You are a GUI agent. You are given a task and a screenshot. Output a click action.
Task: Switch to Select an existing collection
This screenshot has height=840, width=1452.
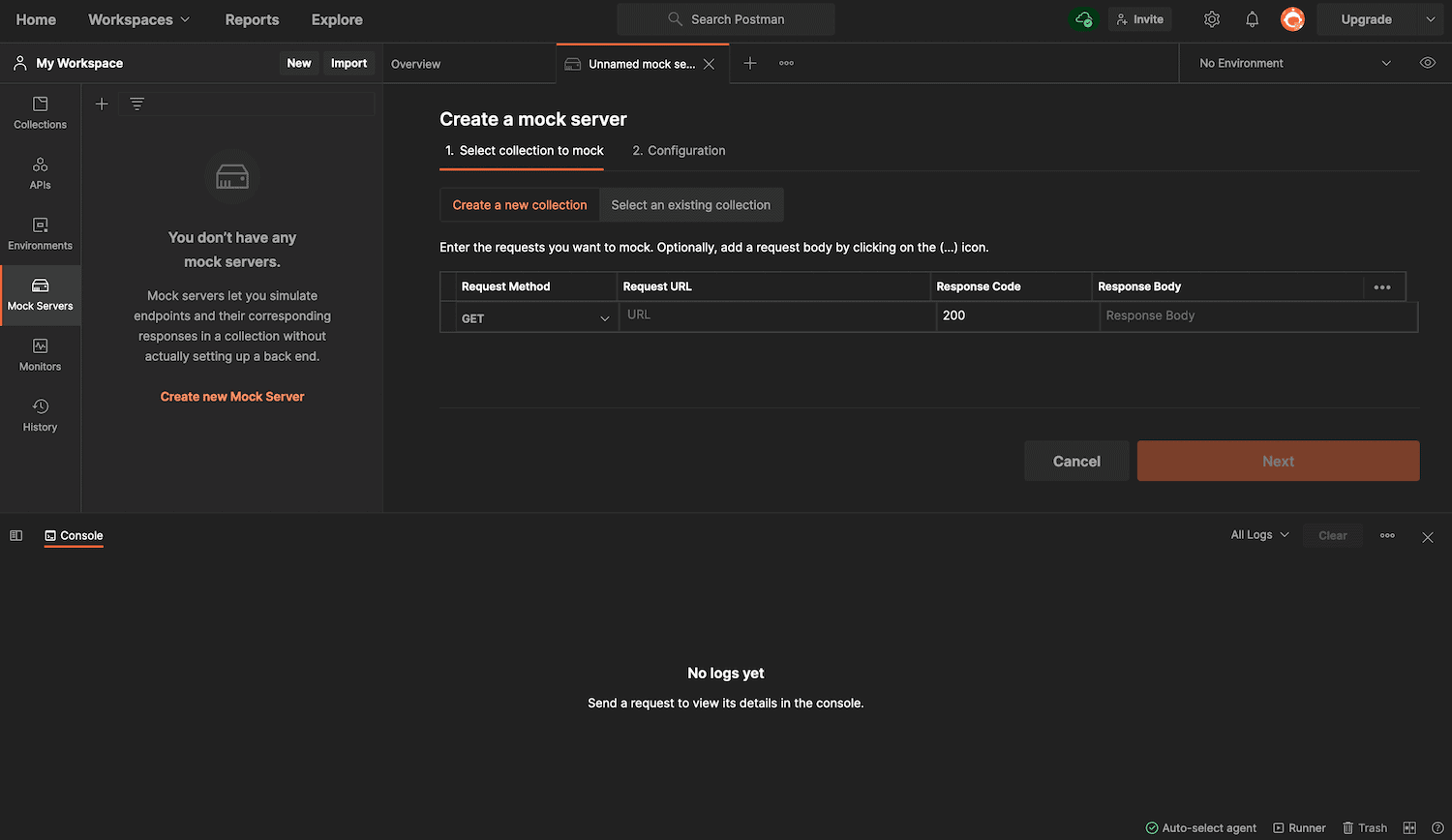pyautogui.click(x=690, y=204)
